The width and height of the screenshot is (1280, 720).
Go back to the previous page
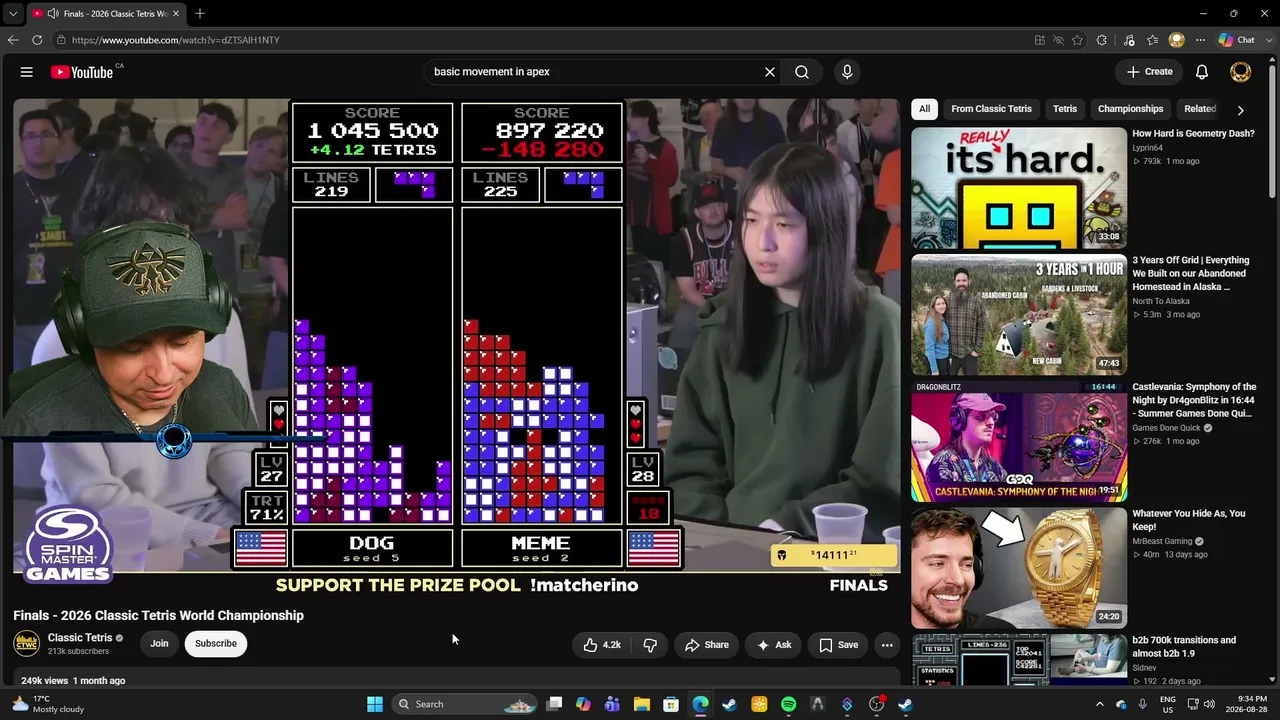coord(13,40)
